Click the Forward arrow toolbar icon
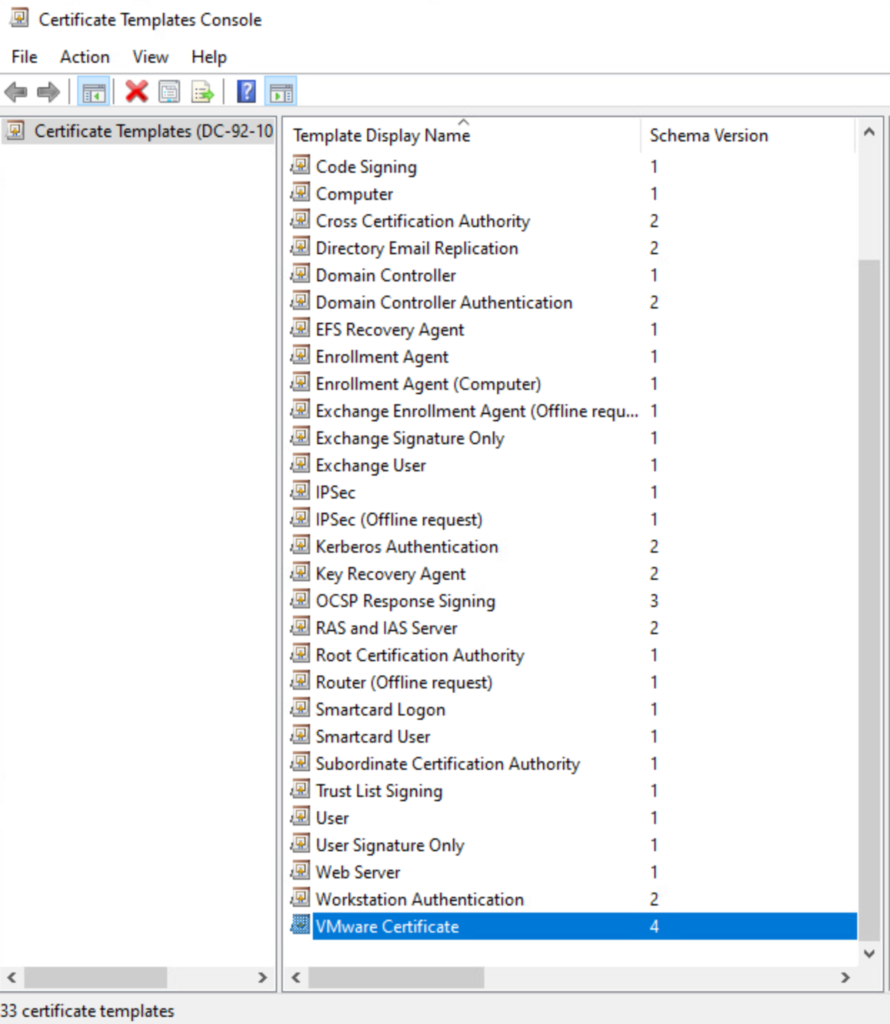The height and width of the screenshot is (1024, 890). (x=47, y=93)
